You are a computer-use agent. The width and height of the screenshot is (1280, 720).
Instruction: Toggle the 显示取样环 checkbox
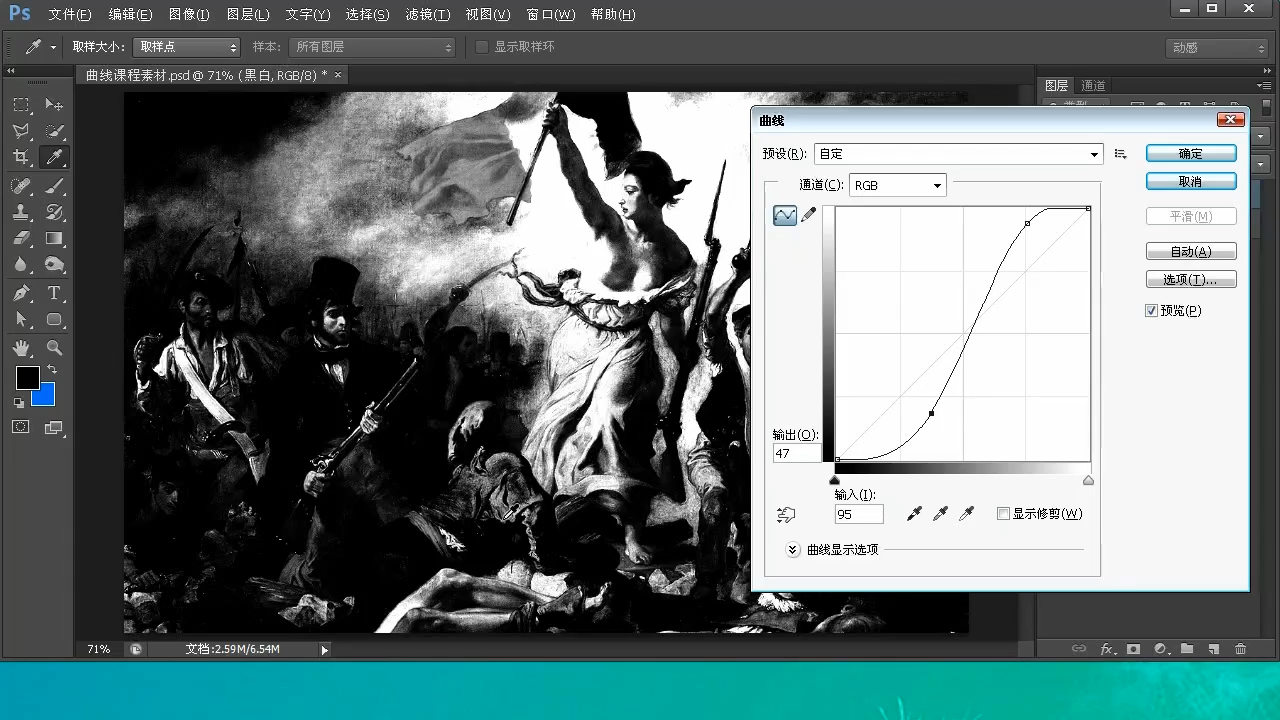click(x=482, y=47)
